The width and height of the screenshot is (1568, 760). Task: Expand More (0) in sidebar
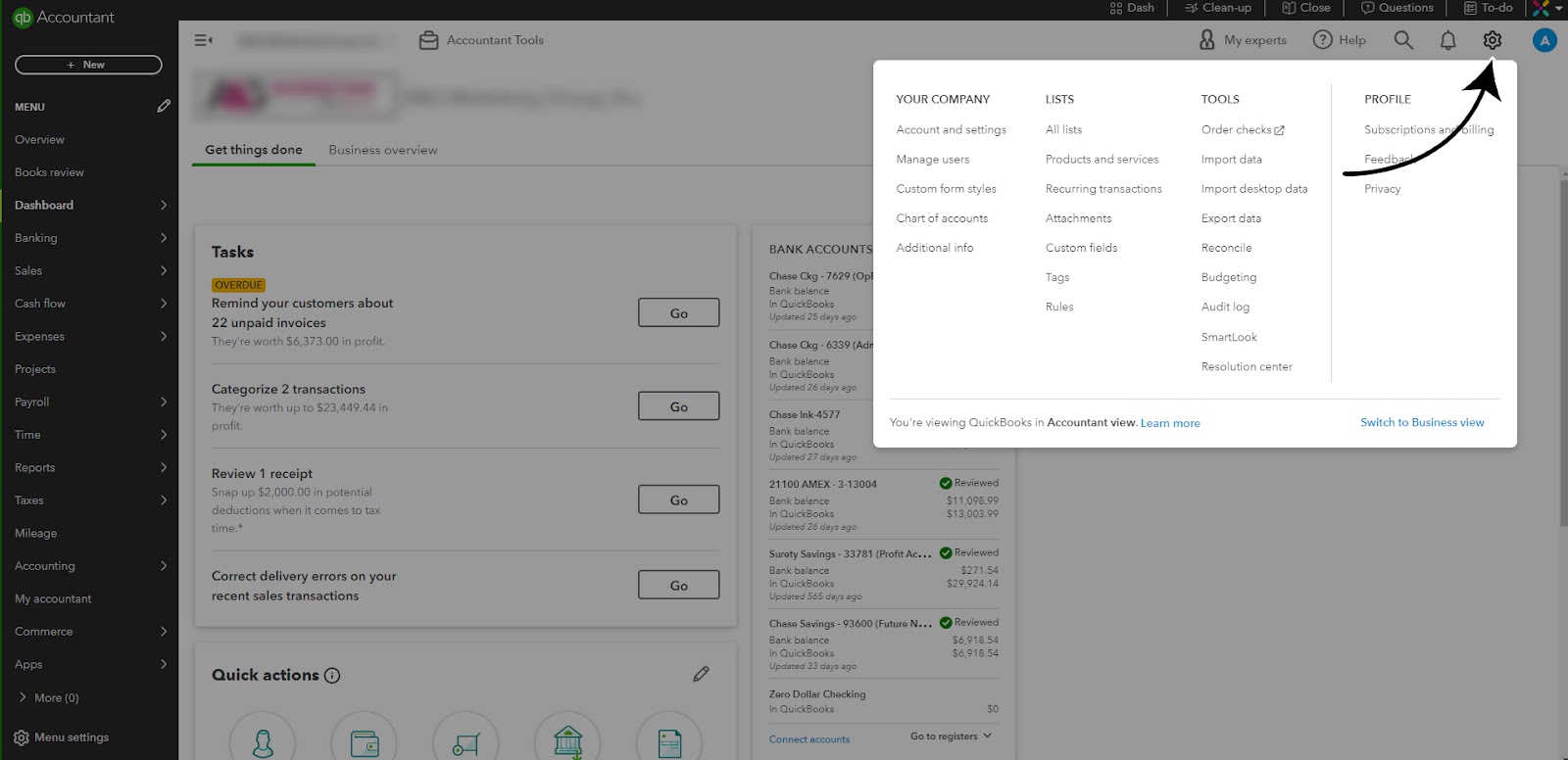coord(48,697)
